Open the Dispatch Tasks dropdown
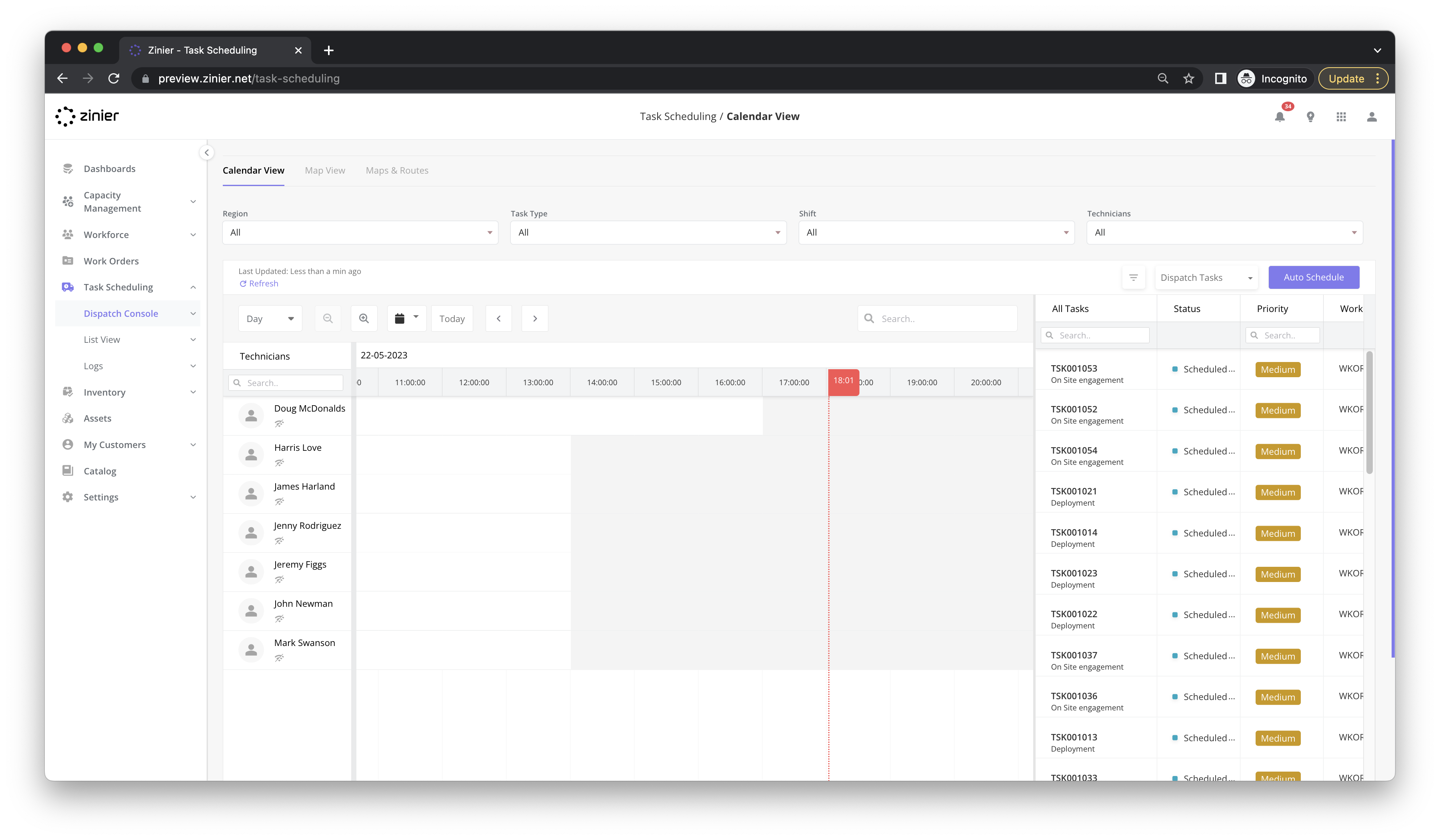 click(1206, 278)
